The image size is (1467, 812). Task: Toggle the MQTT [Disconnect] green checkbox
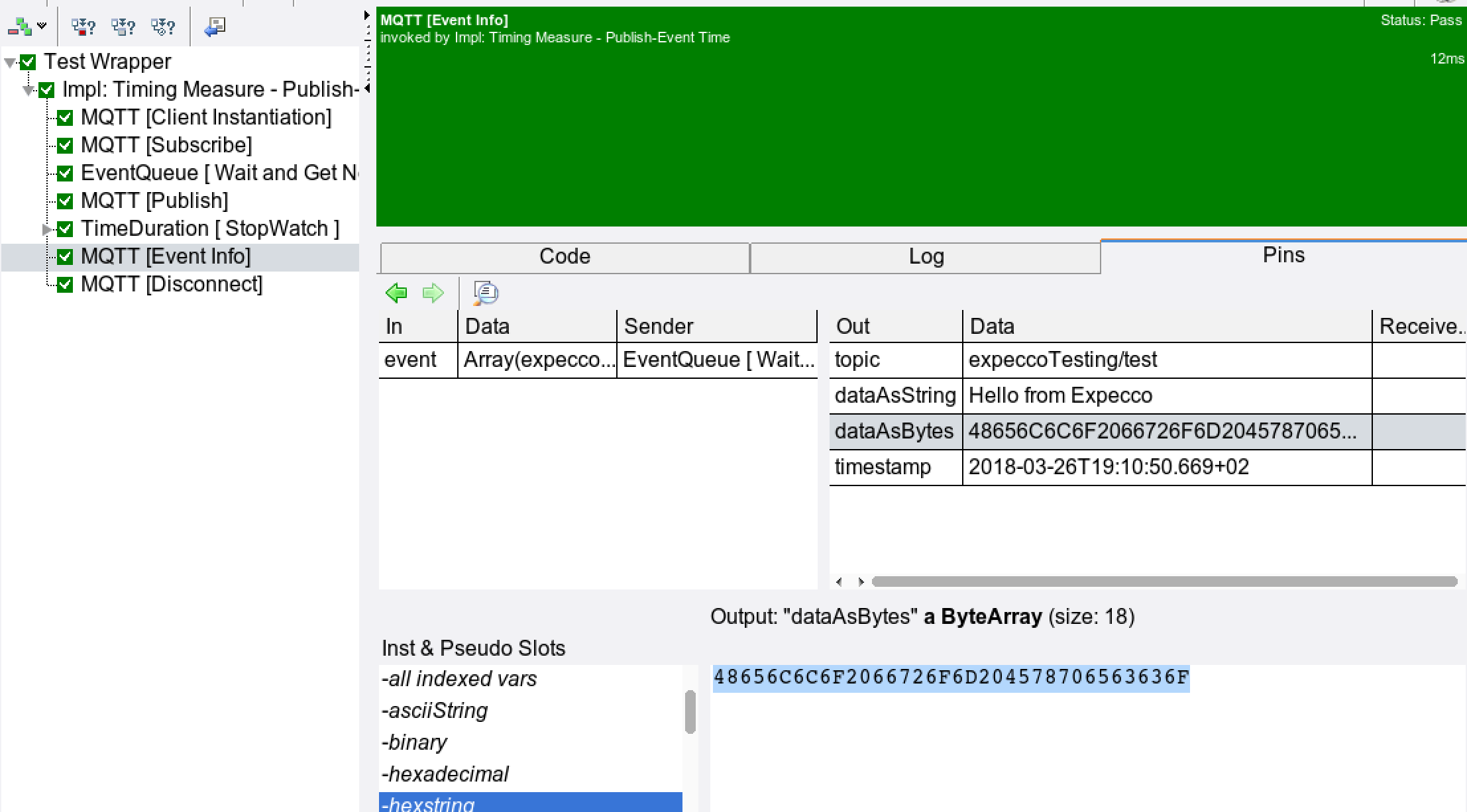click(65, 285)
